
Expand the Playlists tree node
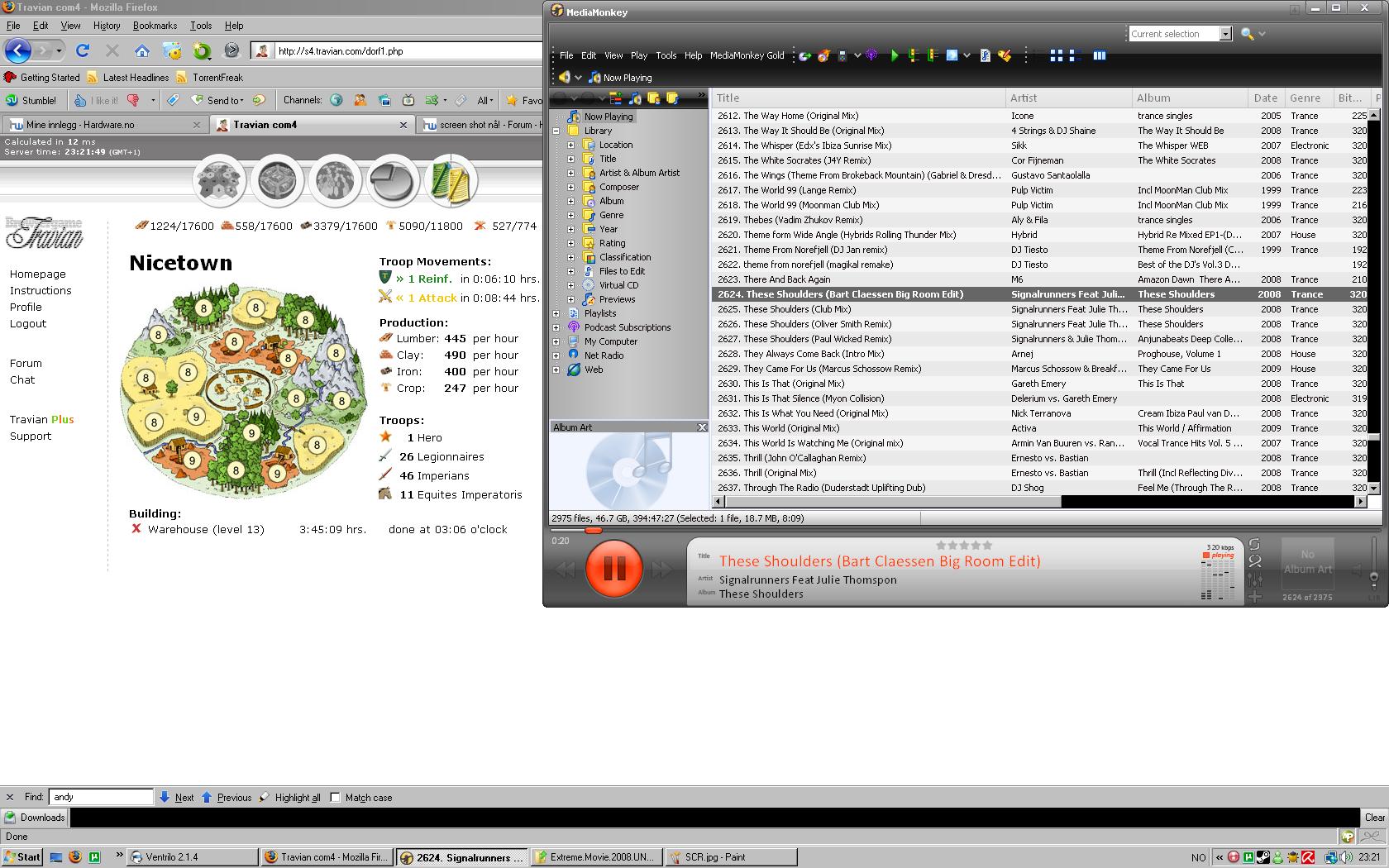click(556, 313)
